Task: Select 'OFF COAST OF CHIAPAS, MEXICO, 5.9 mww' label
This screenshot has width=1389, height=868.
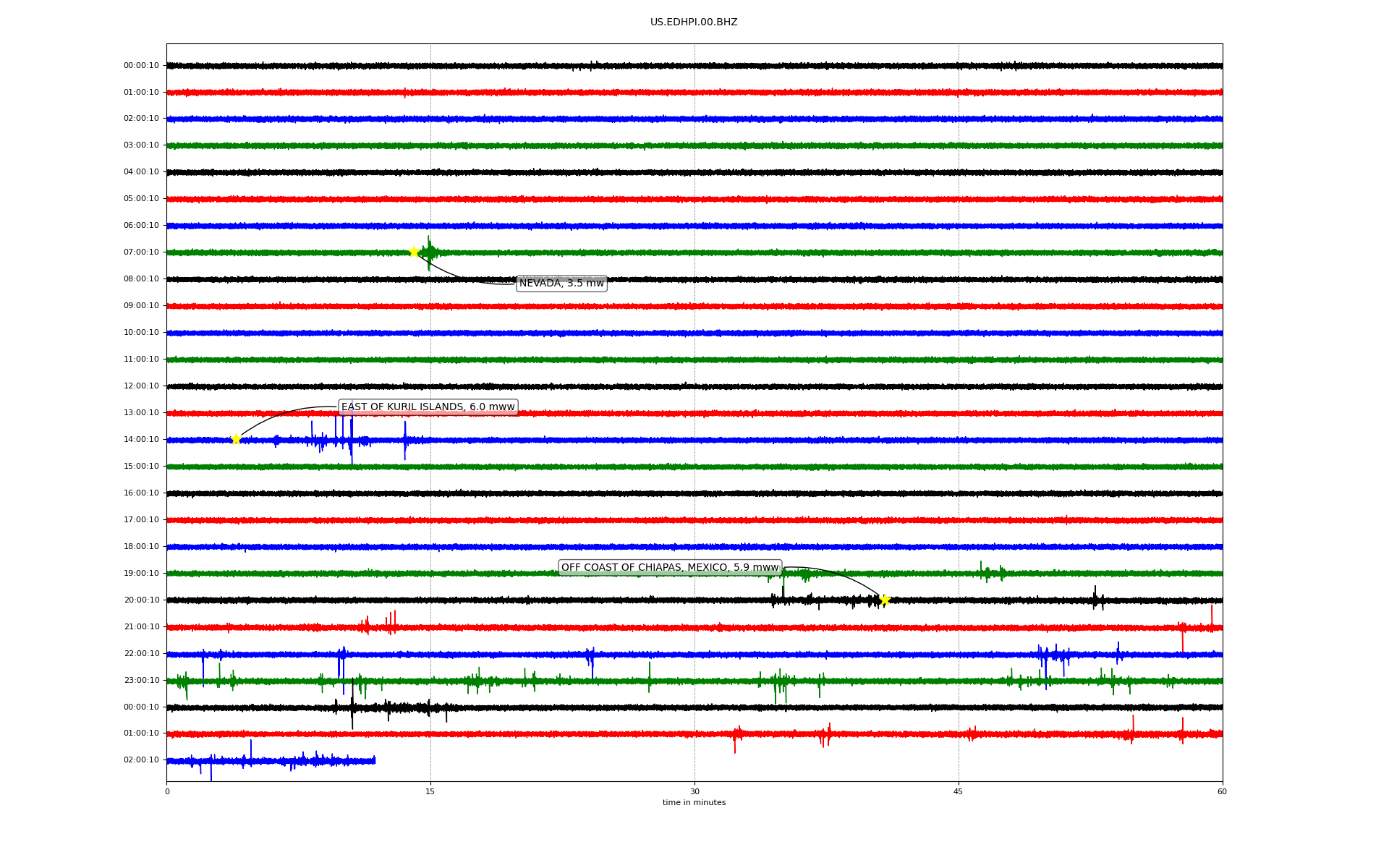Action: pyautogui.click(x=670, y=568)
